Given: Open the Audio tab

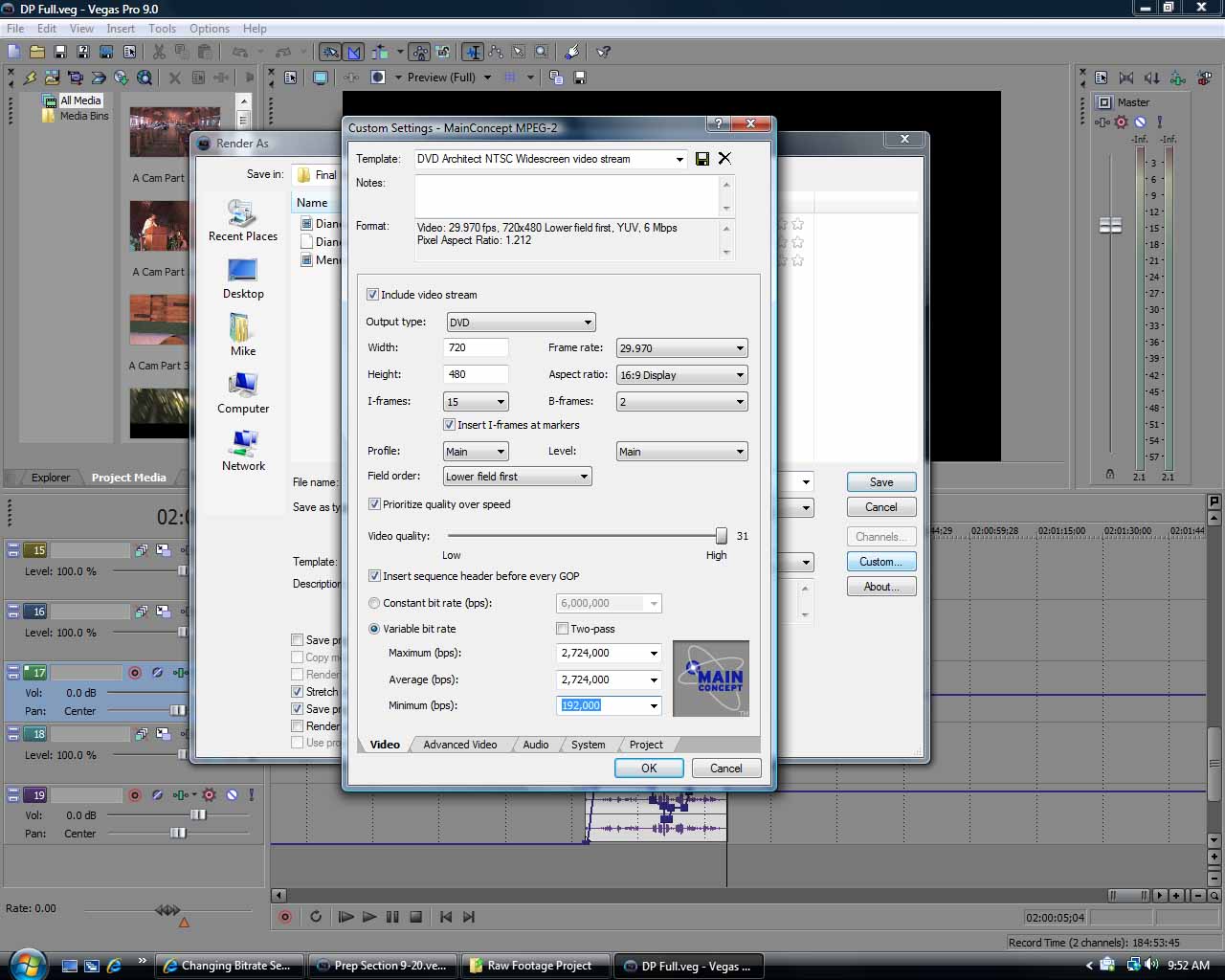Looking at the screenshot, I should [x=535, y=745].
